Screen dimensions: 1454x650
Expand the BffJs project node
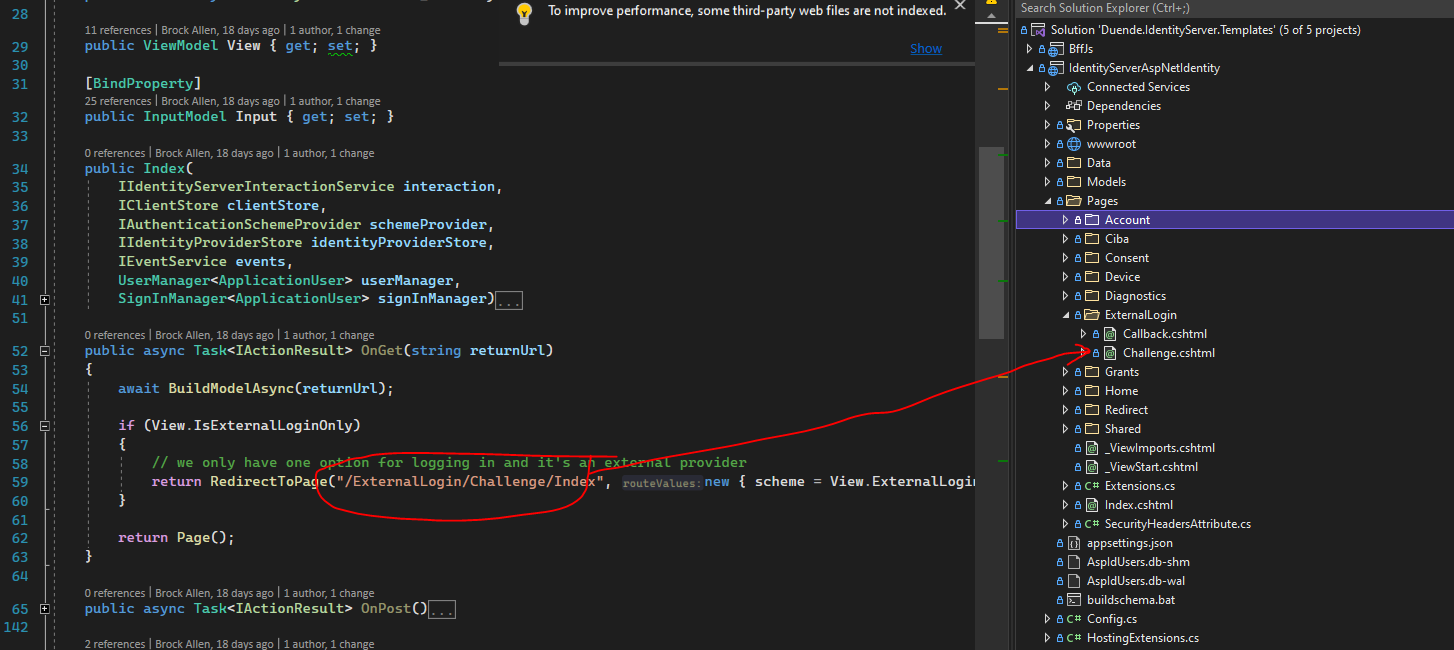1029,49
